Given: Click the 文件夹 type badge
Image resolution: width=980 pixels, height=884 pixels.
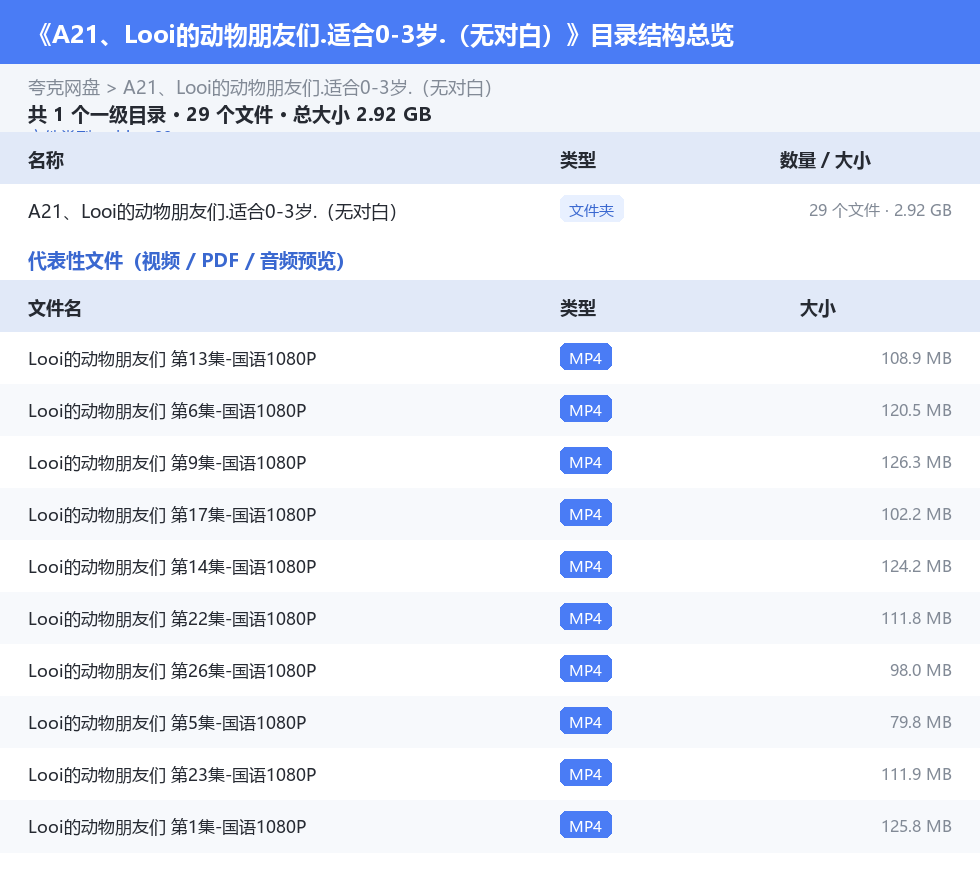Looking at the screenshot, I should pyautogui.click(x=591, y=209).
